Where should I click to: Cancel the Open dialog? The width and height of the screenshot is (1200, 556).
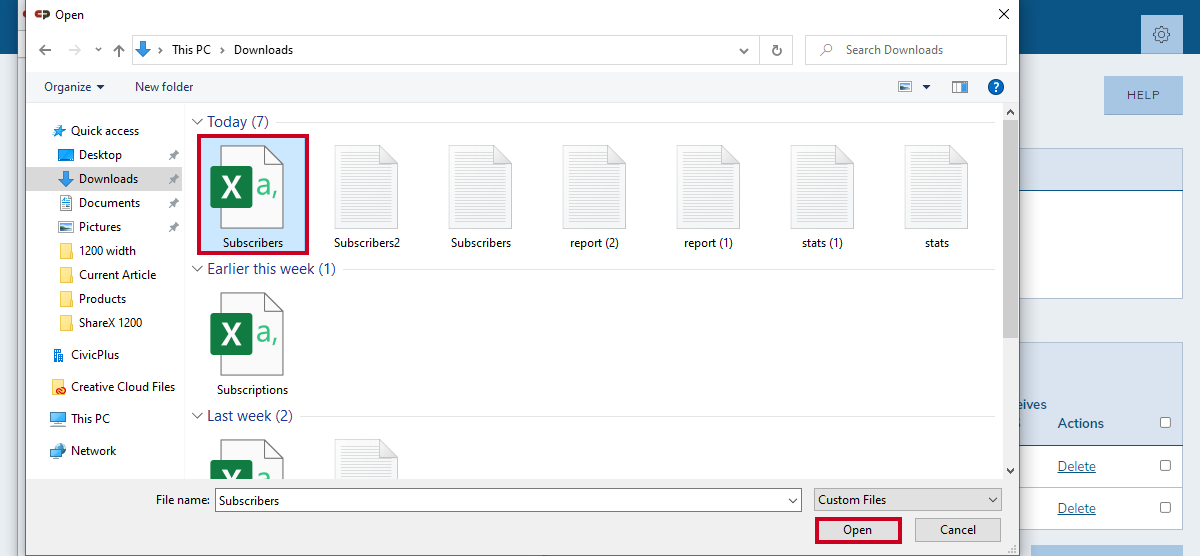click(958, 530)
